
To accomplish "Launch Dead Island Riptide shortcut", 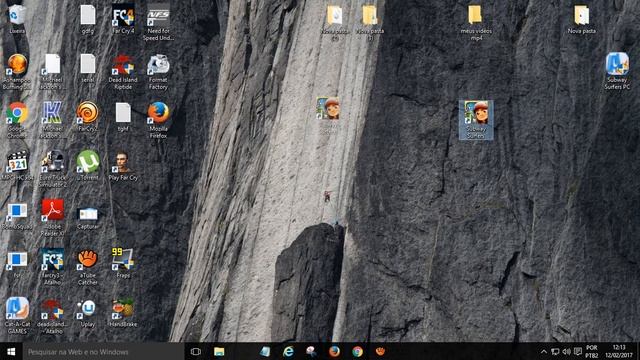I will tap(123, 71).
